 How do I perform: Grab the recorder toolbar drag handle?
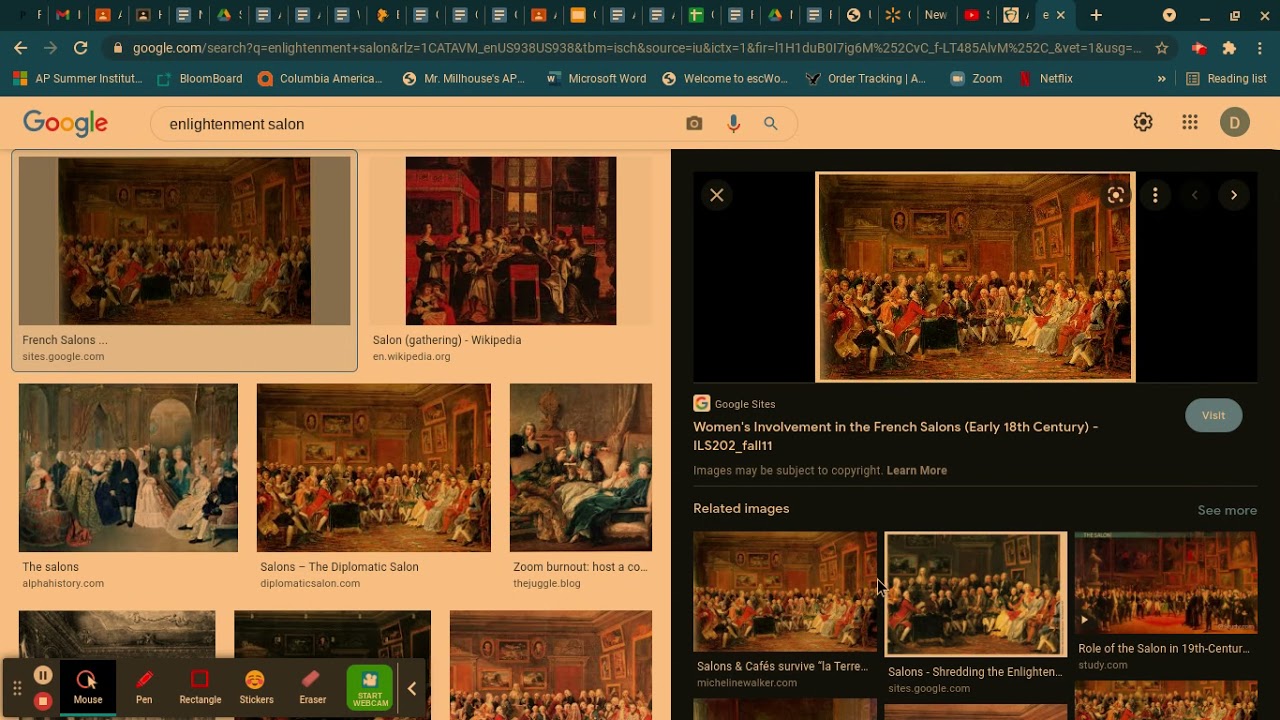[x=17, y=688]
